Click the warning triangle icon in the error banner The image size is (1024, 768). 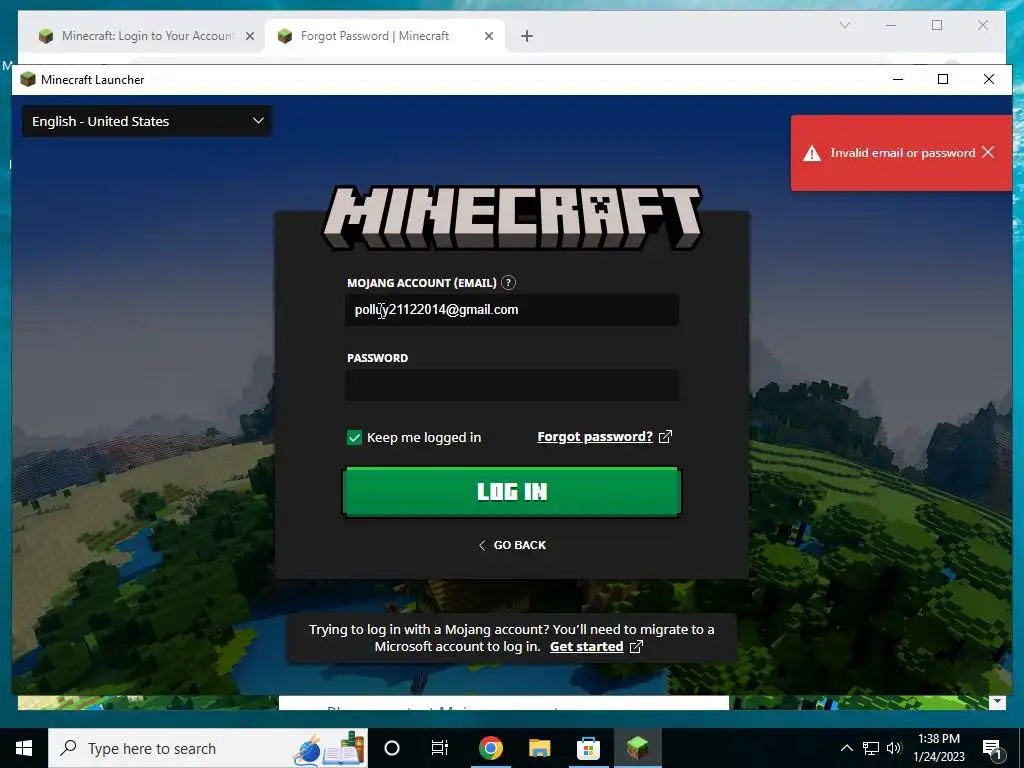click(x=812, y=153)
